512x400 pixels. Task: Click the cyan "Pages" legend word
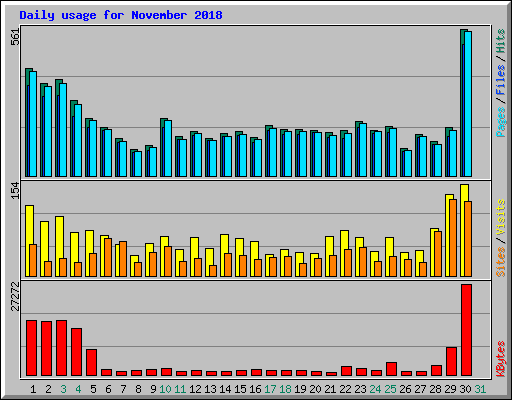tap(500, 122)
